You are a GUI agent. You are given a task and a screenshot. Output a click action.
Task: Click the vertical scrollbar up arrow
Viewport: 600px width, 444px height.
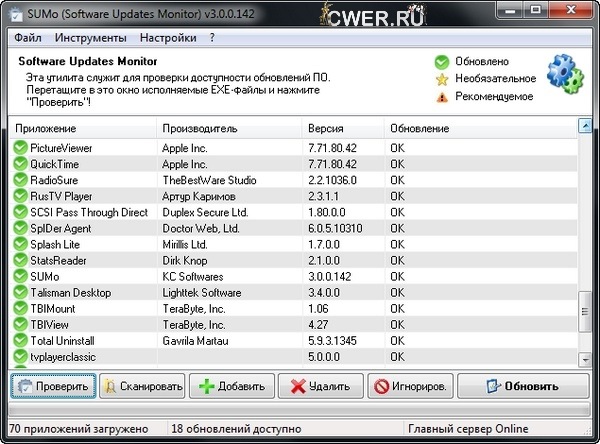(584, 127)
